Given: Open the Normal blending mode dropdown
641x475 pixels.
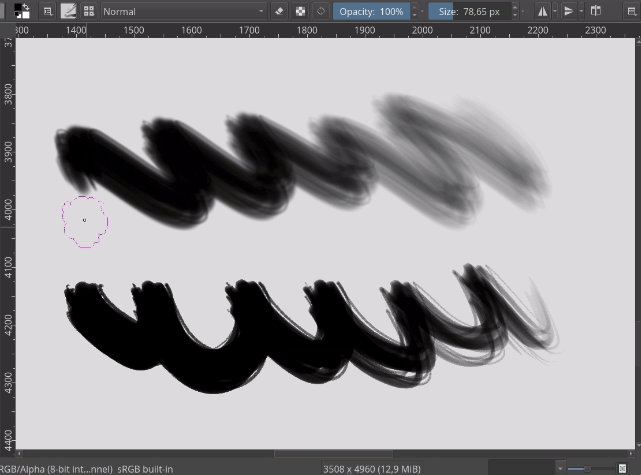Looking at the screenshot, I should [184, 11].
